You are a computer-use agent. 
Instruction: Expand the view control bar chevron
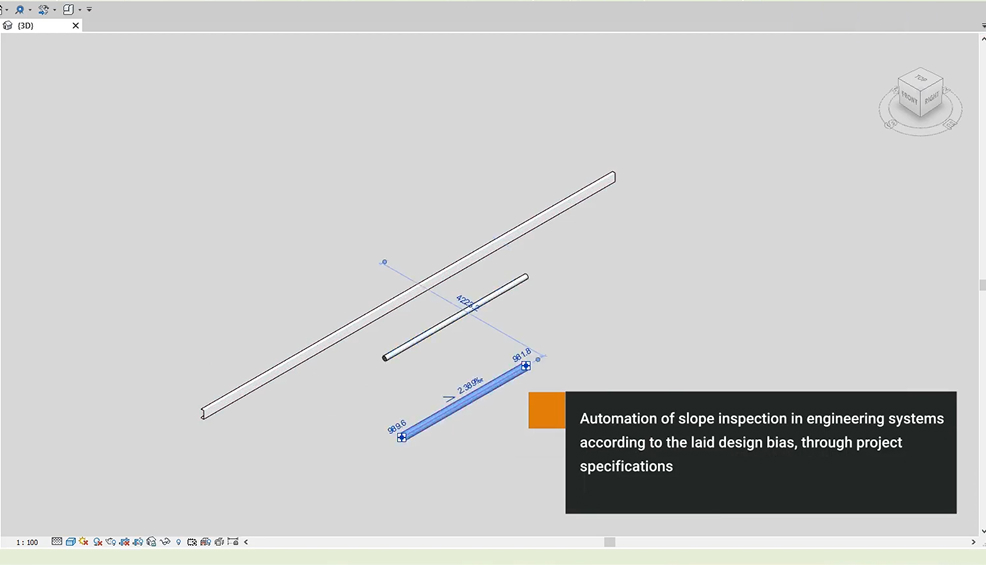coord(246,542)
